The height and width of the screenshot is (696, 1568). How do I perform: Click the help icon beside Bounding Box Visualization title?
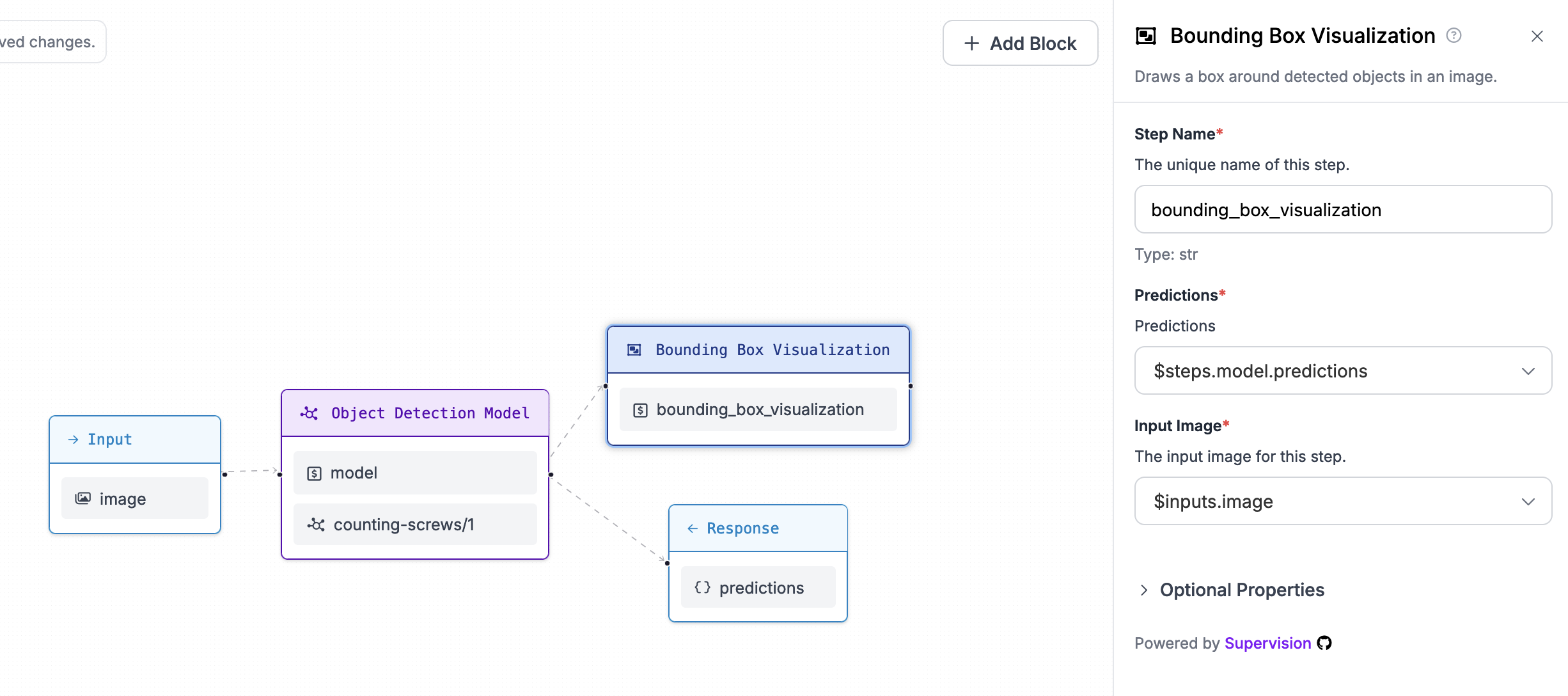point(1454,35)
